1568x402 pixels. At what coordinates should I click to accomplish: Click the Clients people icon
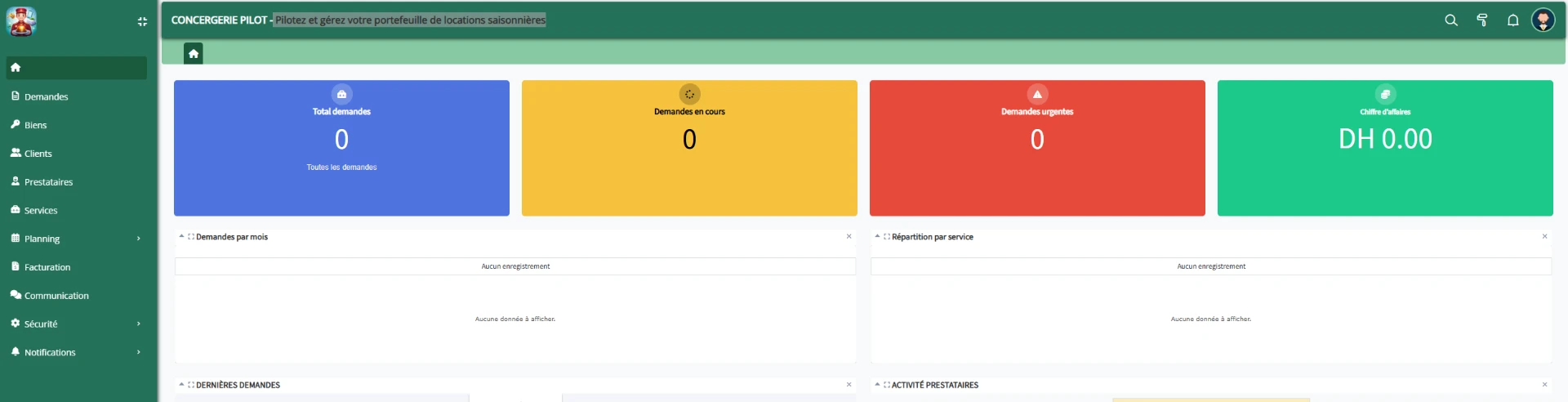16,153
